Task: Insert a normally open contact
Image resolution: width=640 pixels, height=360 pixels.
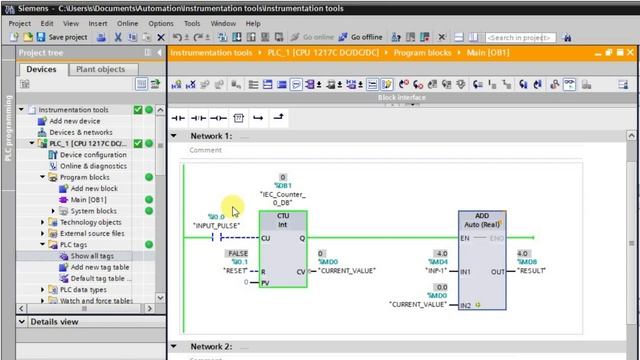Action: pos(178,118)
